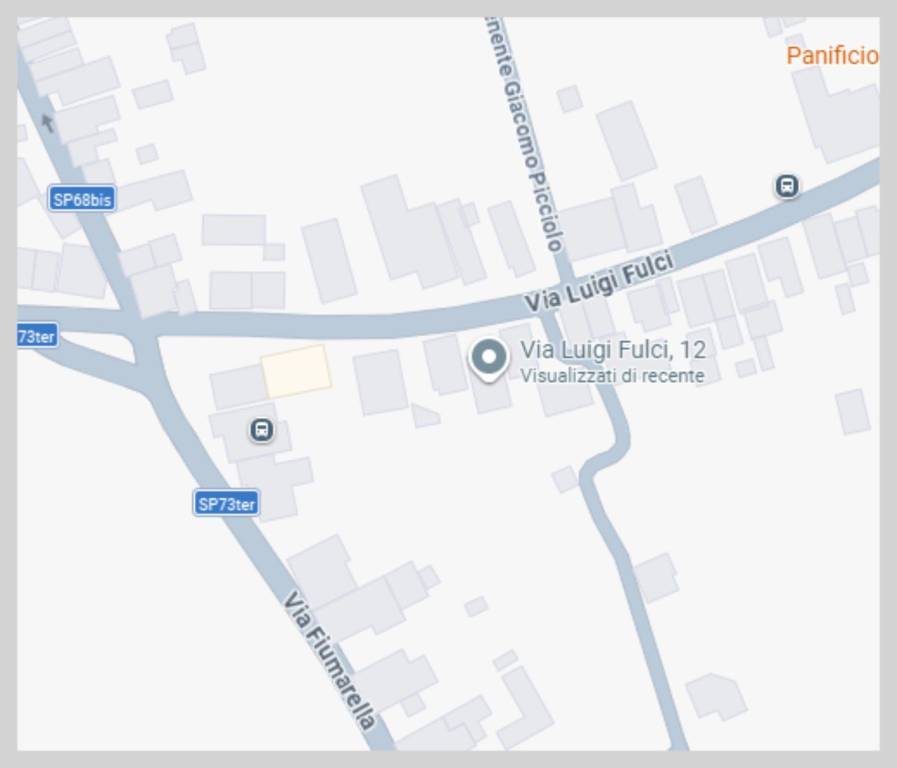Click the SP73ter road shield on Via Fiumarella

227,503
